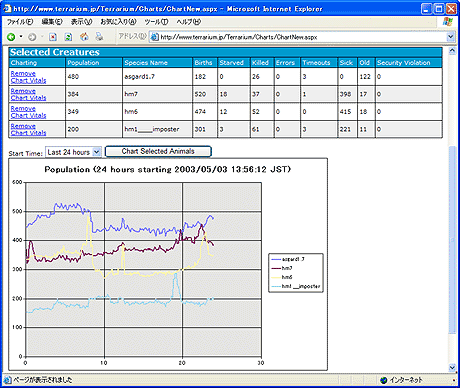460x388 pixels.
Task: Open the ファイル(F) menu
Action: (x=20, y=22)
